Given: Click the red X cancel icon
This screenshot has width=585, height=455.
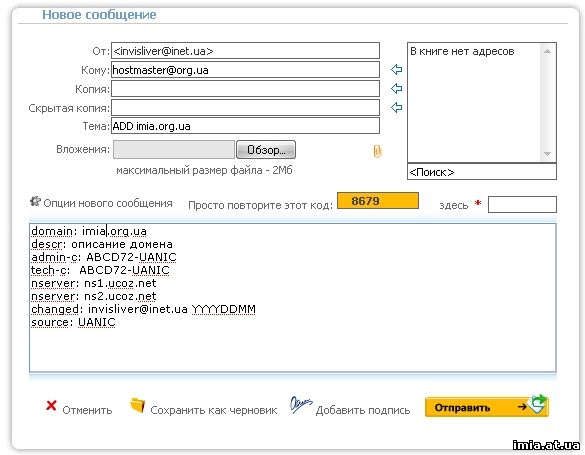Looking at the screenshot, I should pos(51,406).
